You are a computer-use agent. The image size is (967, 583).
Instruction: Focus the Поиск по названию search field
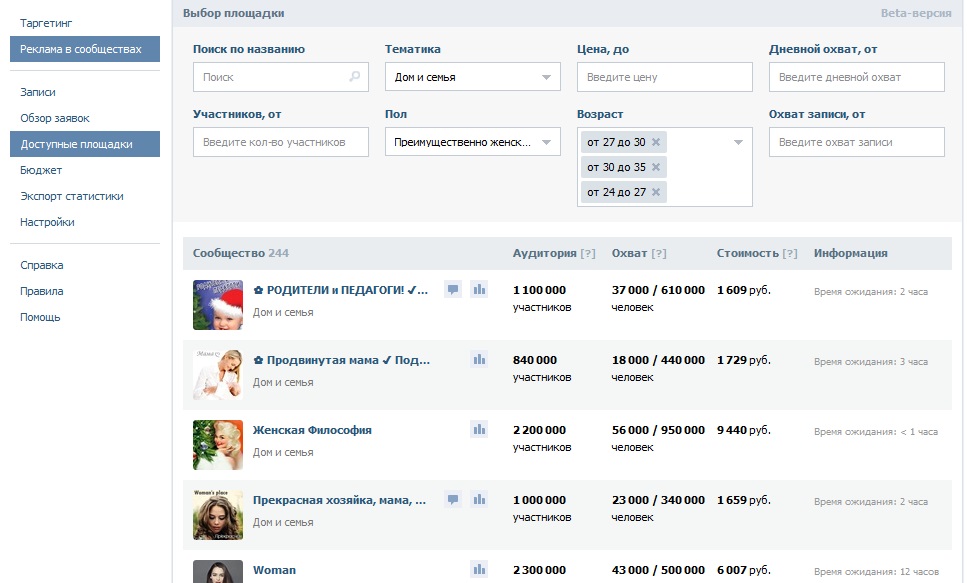pyautogui.click(x=281, y=76)
